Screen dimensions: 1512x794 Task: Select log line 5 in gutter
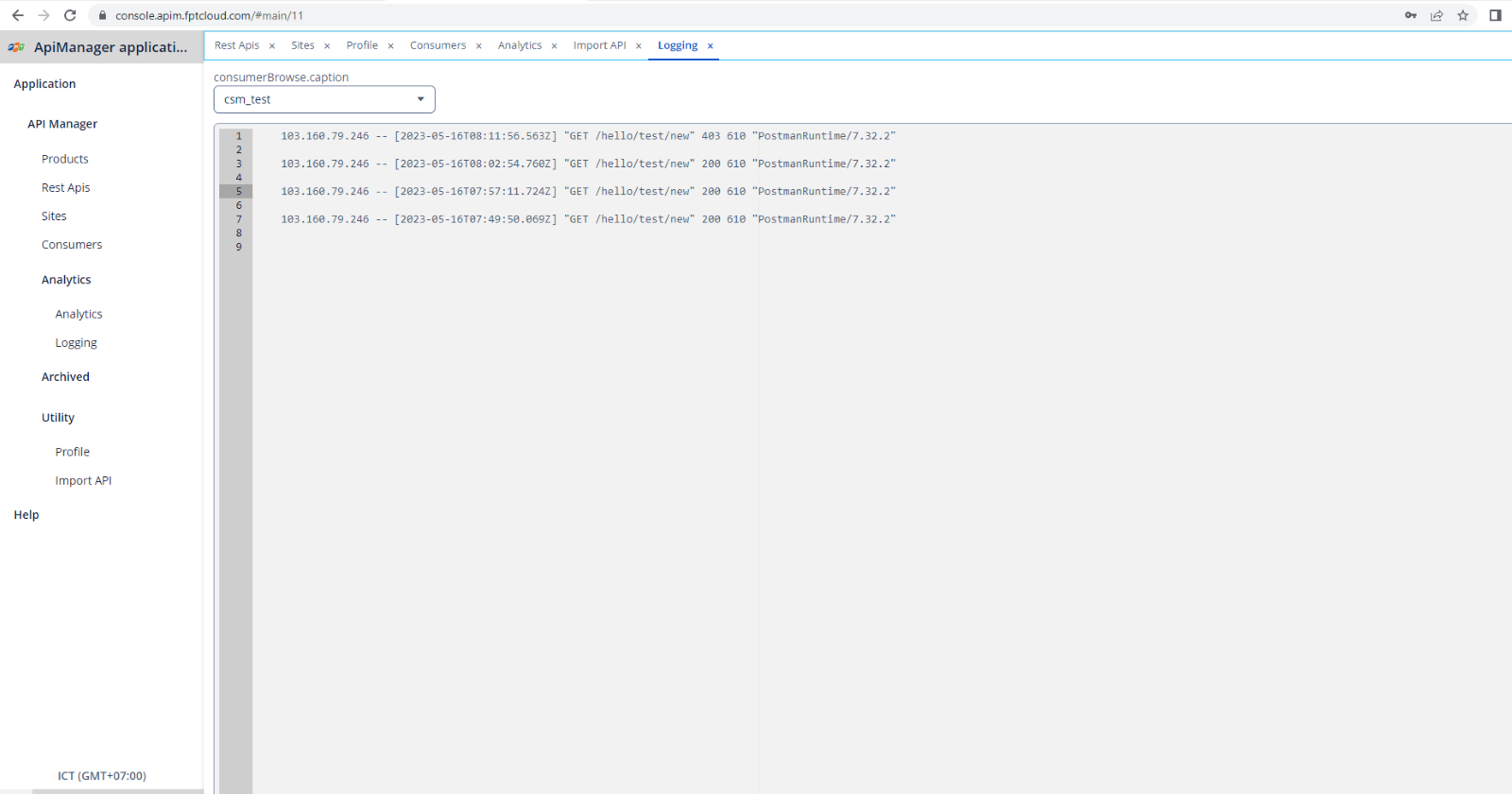point(238,191)
